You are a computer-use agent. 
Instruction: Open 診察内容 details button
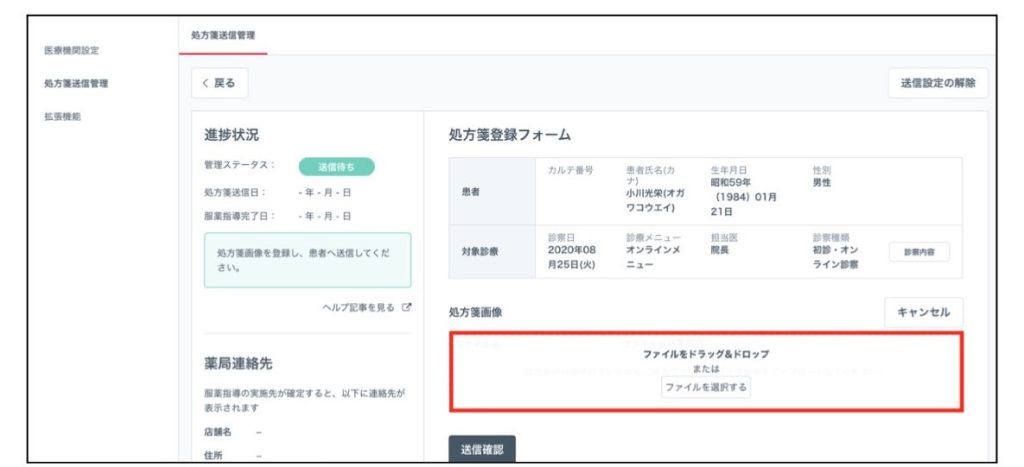point(918,252)
